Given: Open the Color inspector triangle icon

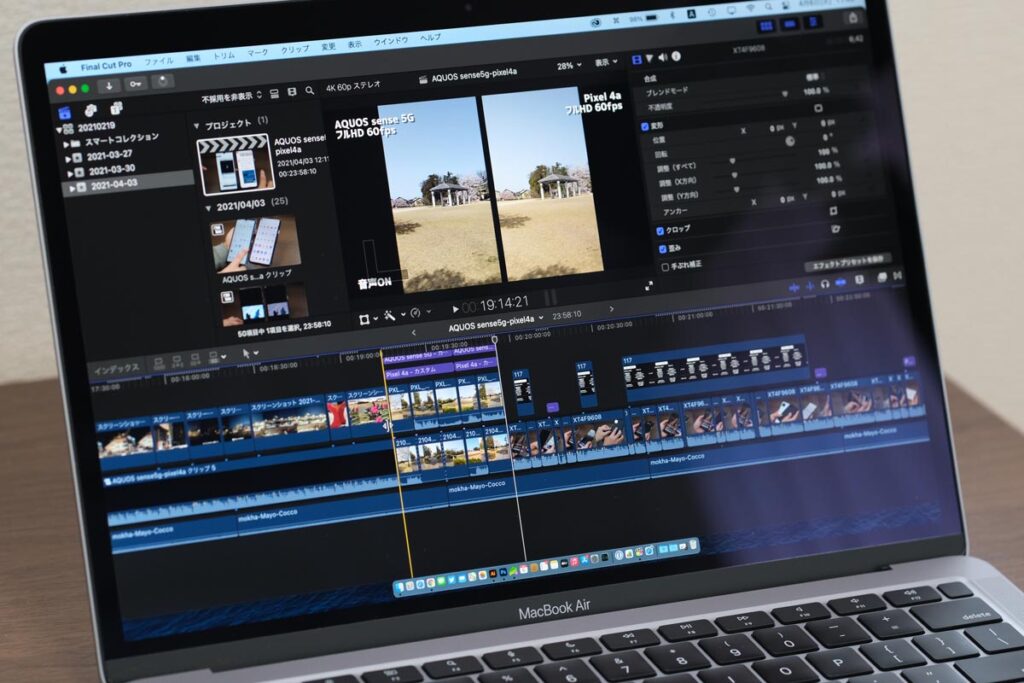Looking at the screenshot, I should tap(650, 58).
